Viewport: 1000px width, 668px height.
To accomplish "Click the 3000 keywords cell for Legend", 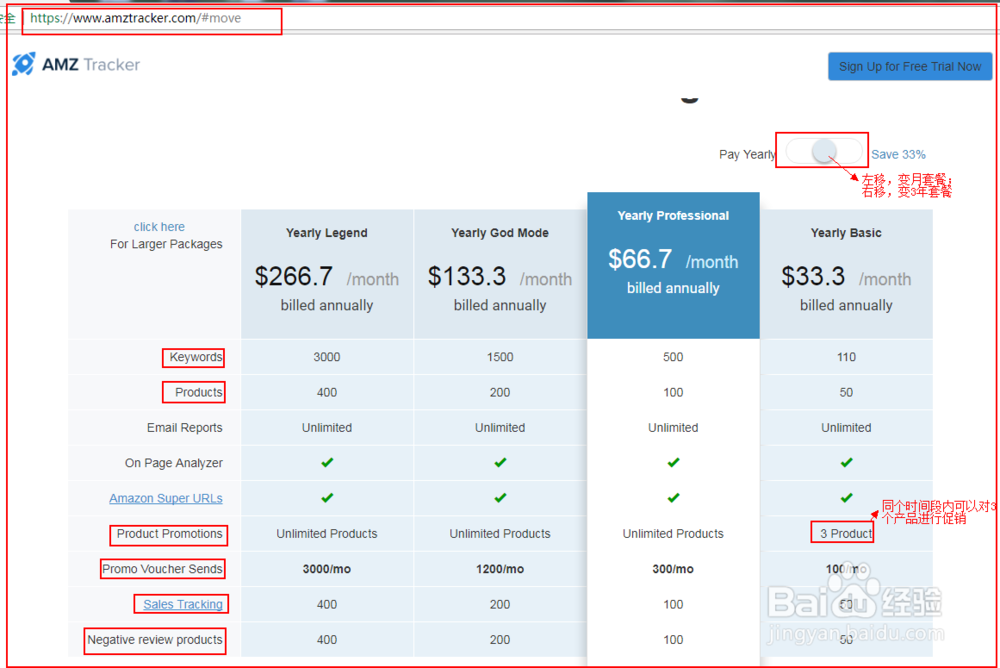I will (x=327, y=357).
